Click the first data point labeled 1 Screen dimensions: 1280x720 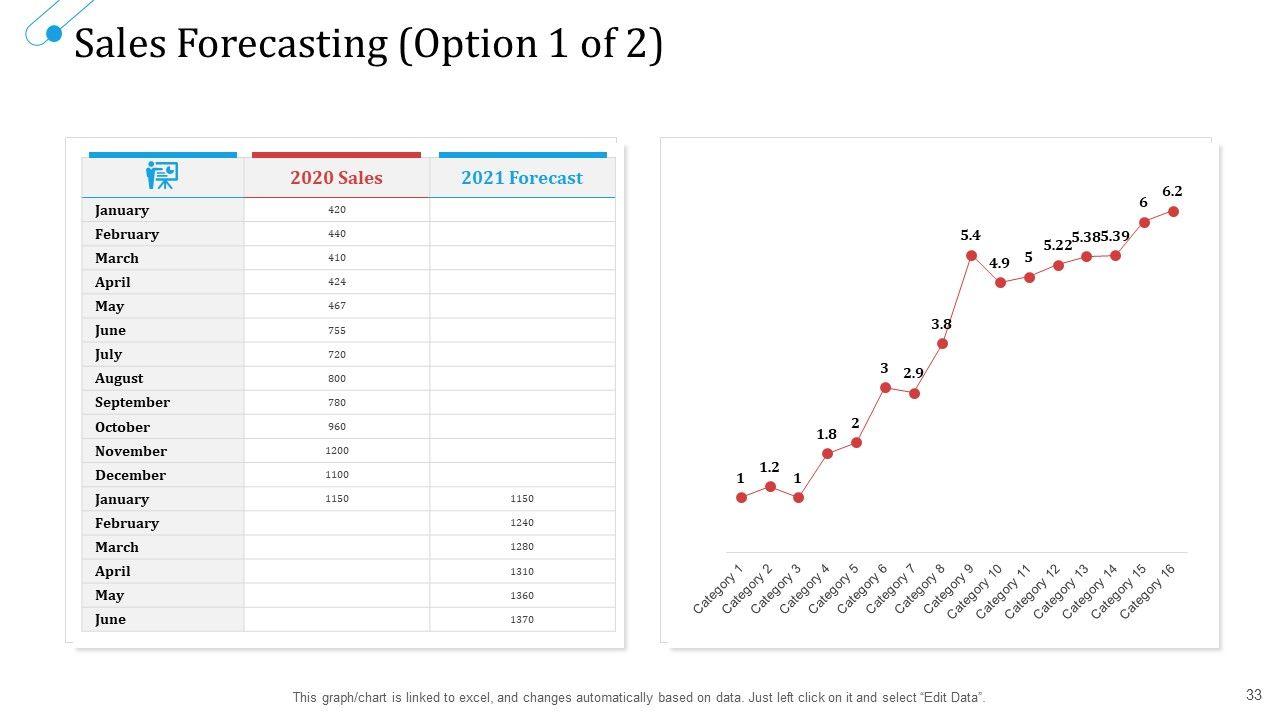click(741, 497)
